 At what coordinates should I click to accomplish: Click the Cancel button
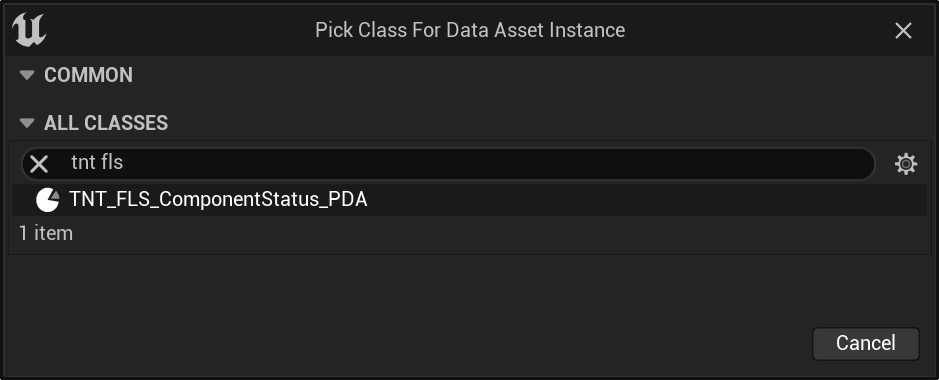(865, 343)
